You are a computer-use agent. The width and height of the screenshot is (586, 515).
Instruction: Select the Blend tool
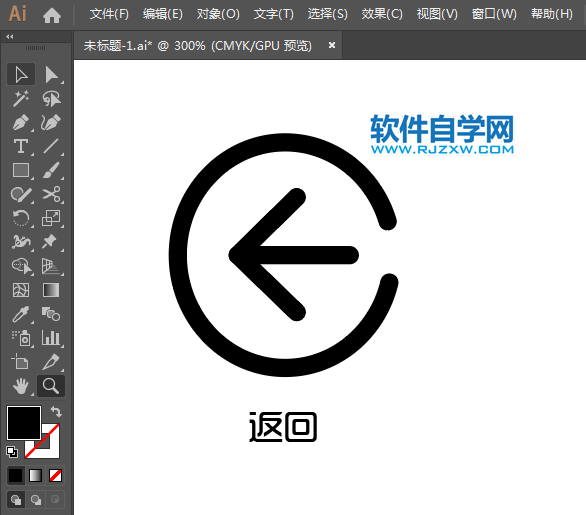tap(51, 314)
